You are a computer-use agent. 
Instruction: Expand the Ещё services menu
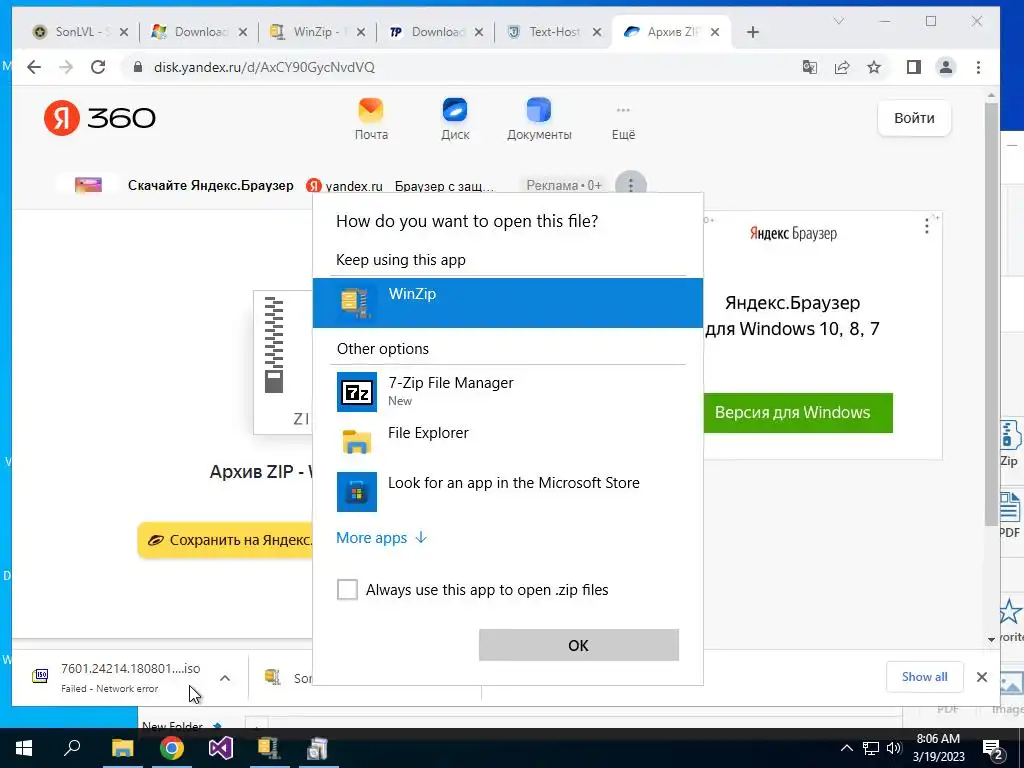point(623,121)
